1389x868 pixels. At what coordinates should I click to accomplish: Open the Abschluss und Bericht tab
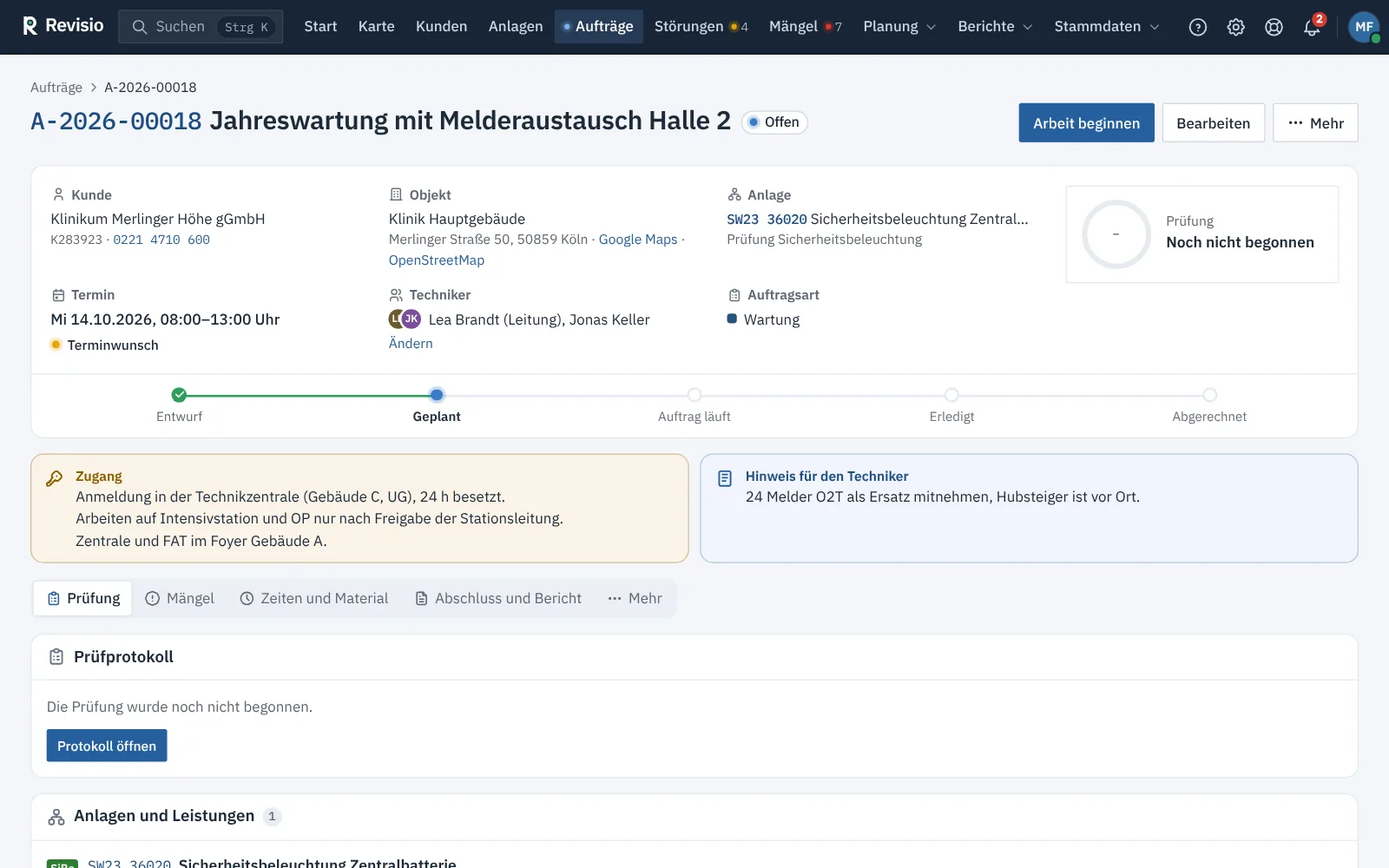[498, 599]
